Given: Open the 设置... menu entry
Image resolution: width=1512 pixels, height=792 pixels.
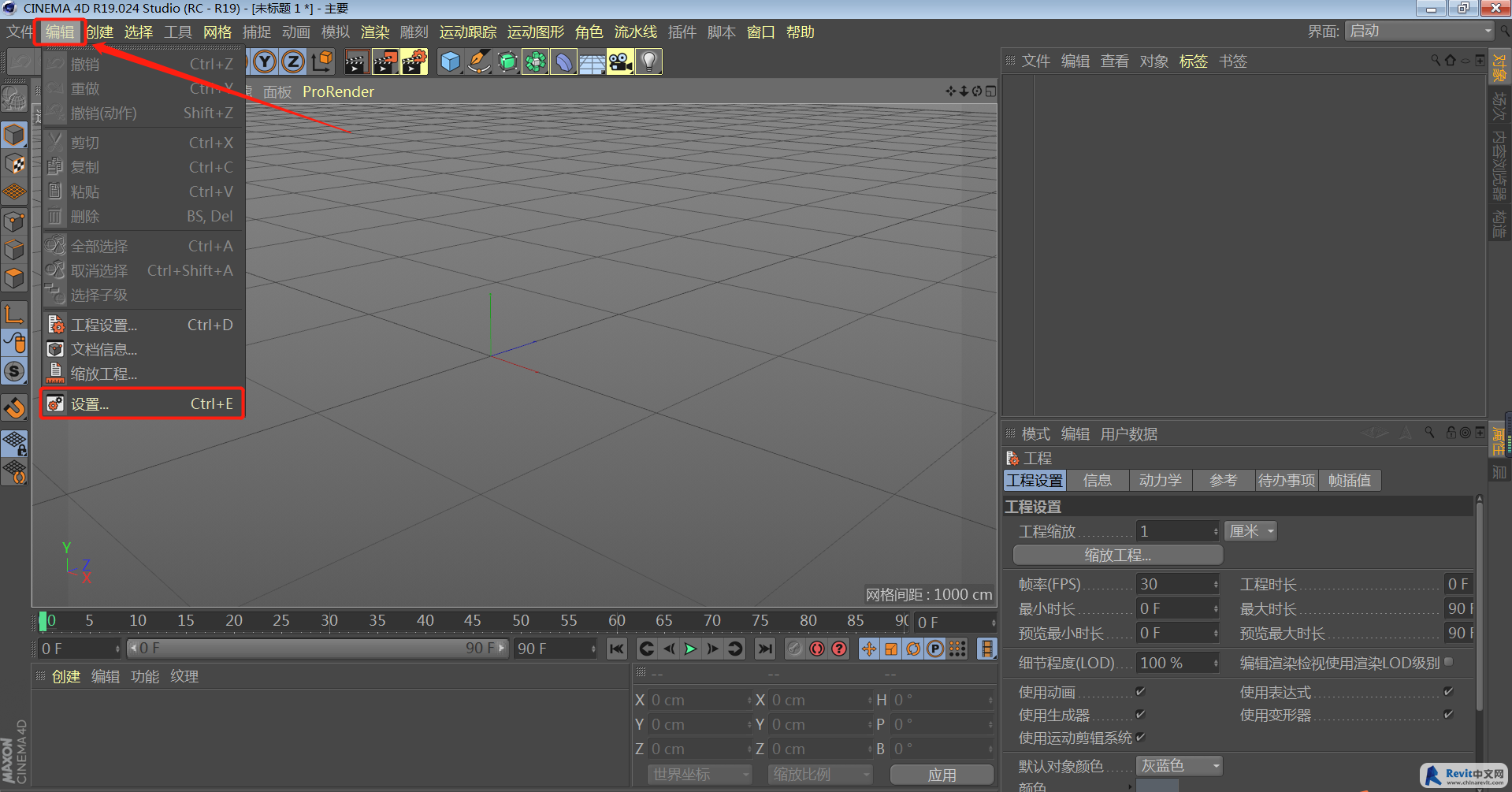Looking at the screenshot, I should pyautogui.click(x=142, y=404).
